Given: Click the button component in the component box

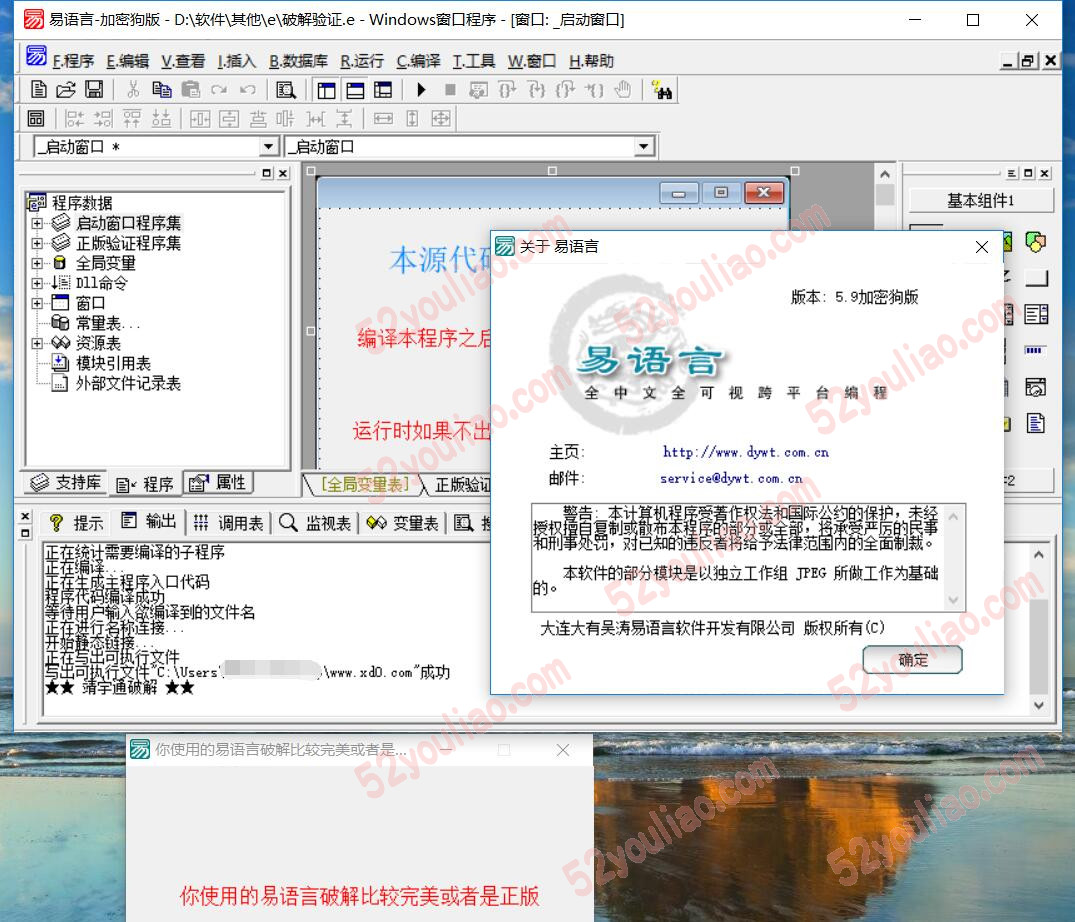Looking at the screenshot, I should pos(1036,278).
